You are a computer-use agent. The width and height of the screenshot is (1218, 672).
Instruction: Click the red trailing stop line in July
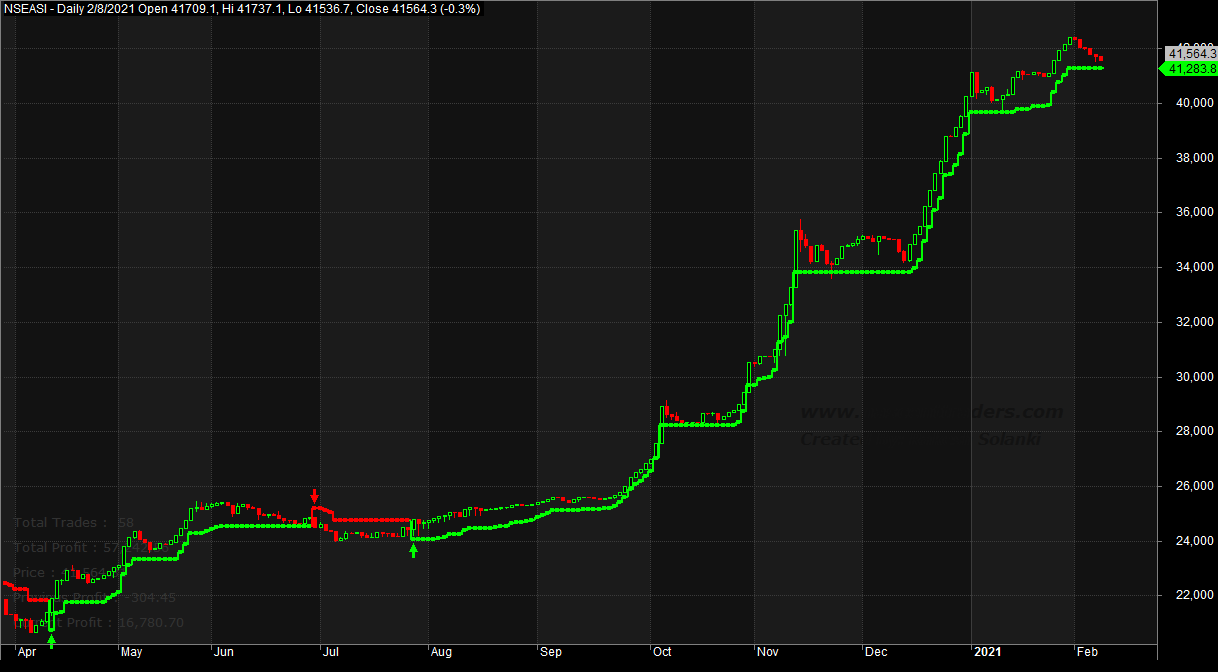click(370, 520)
